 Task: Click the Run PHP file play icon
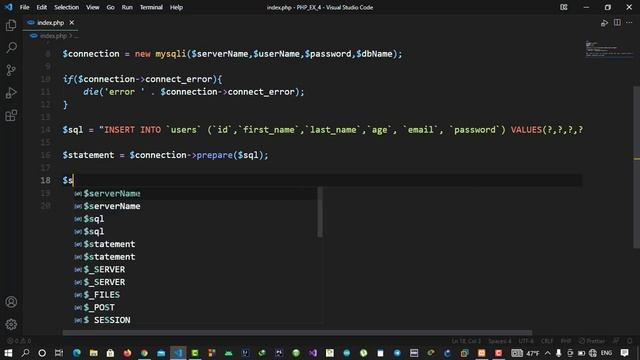(604, 23)
